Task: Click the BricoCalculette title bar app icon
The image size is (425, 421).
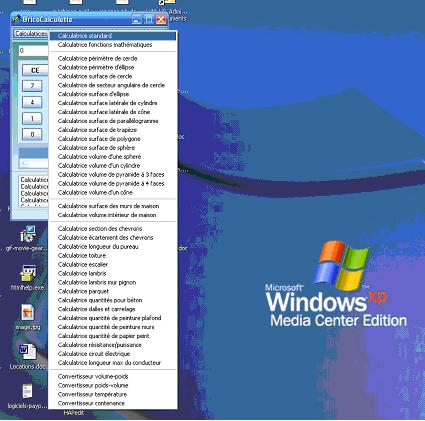Action: tap(16, 20)
